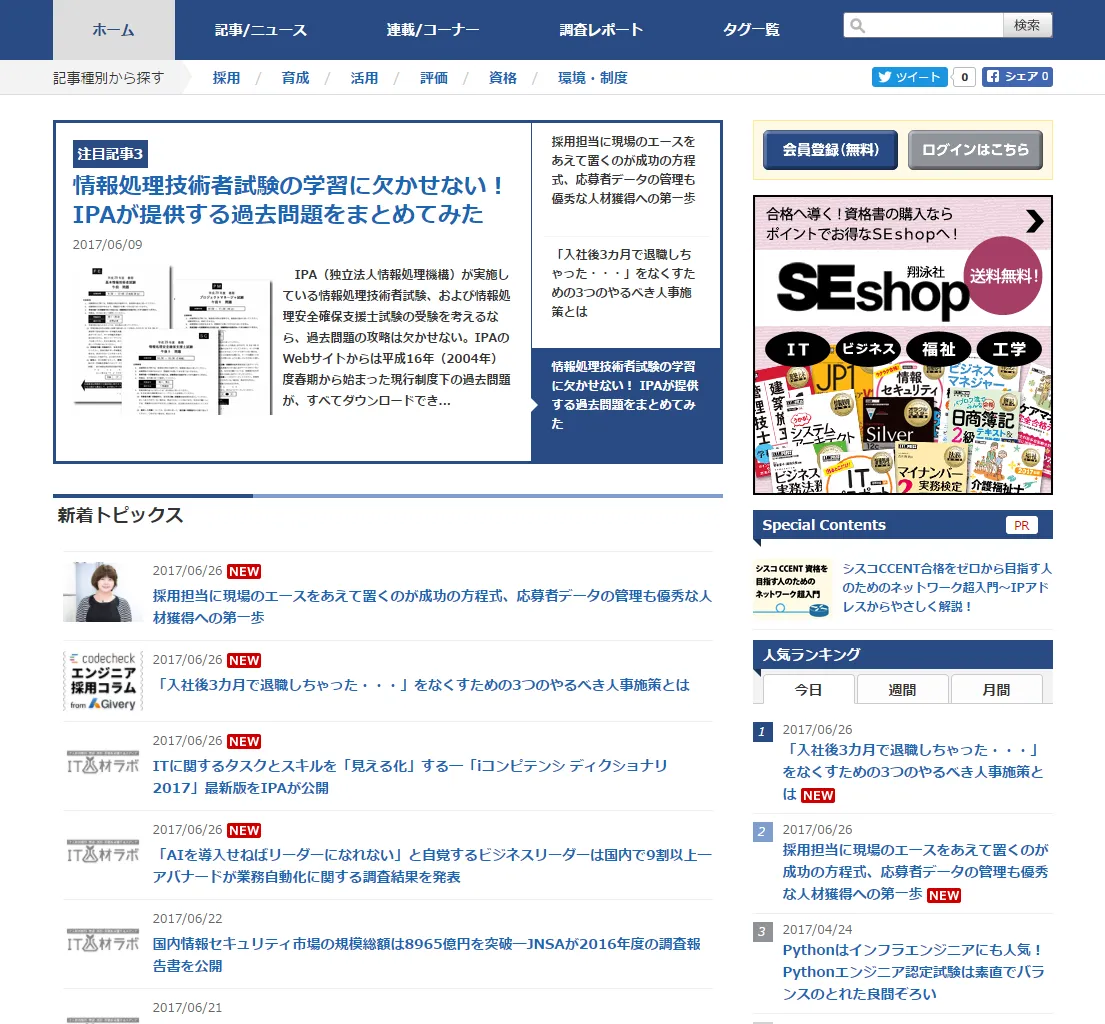The height and width of the screenshot is (1024, 1105).
Task: Open the 記事/ニュース menu
Action: (x=261, y=30)
